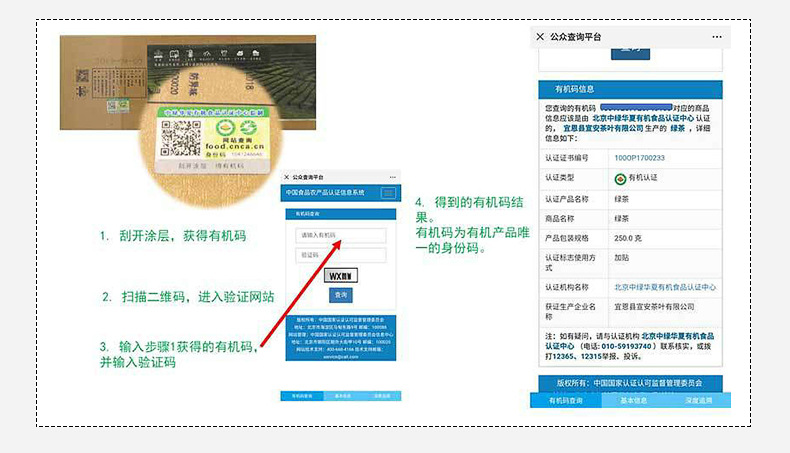Click the organic certification logo beside 有机认证
Image resolution: width=790 pixels, height=453 pixels.
[x=620, y=178]
